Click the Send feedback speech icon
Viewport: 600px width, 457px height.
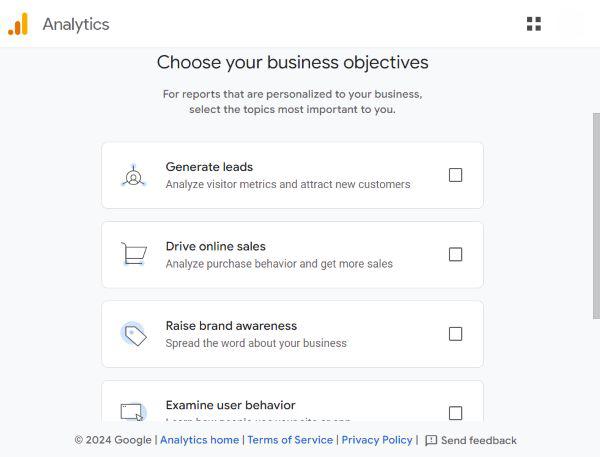click(431, 440)
